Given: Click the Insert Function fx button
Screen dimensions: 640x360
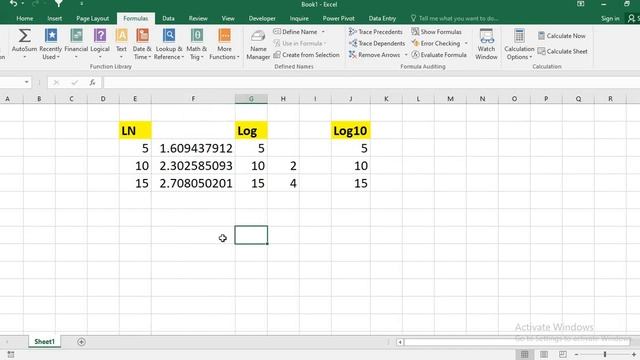Looking at the screenshot, I should [x=92, y=82].
